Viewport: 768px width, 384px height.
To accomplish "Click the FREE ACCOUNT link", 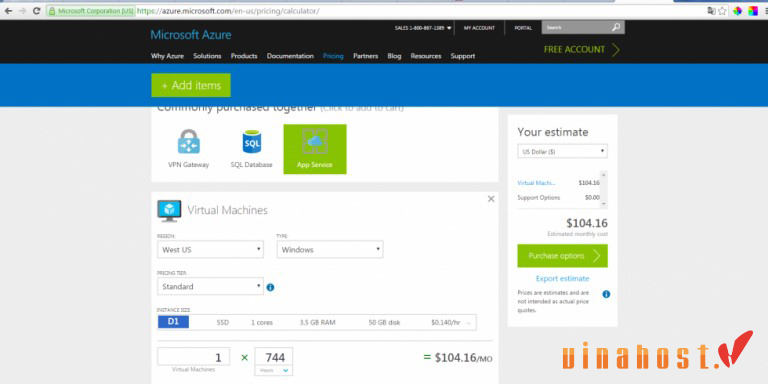I will 574,49.
